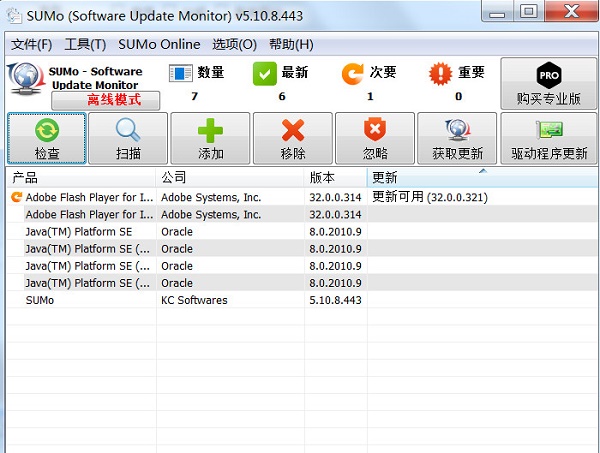Click the green checkmark 最新 icon

click(264, 73)
